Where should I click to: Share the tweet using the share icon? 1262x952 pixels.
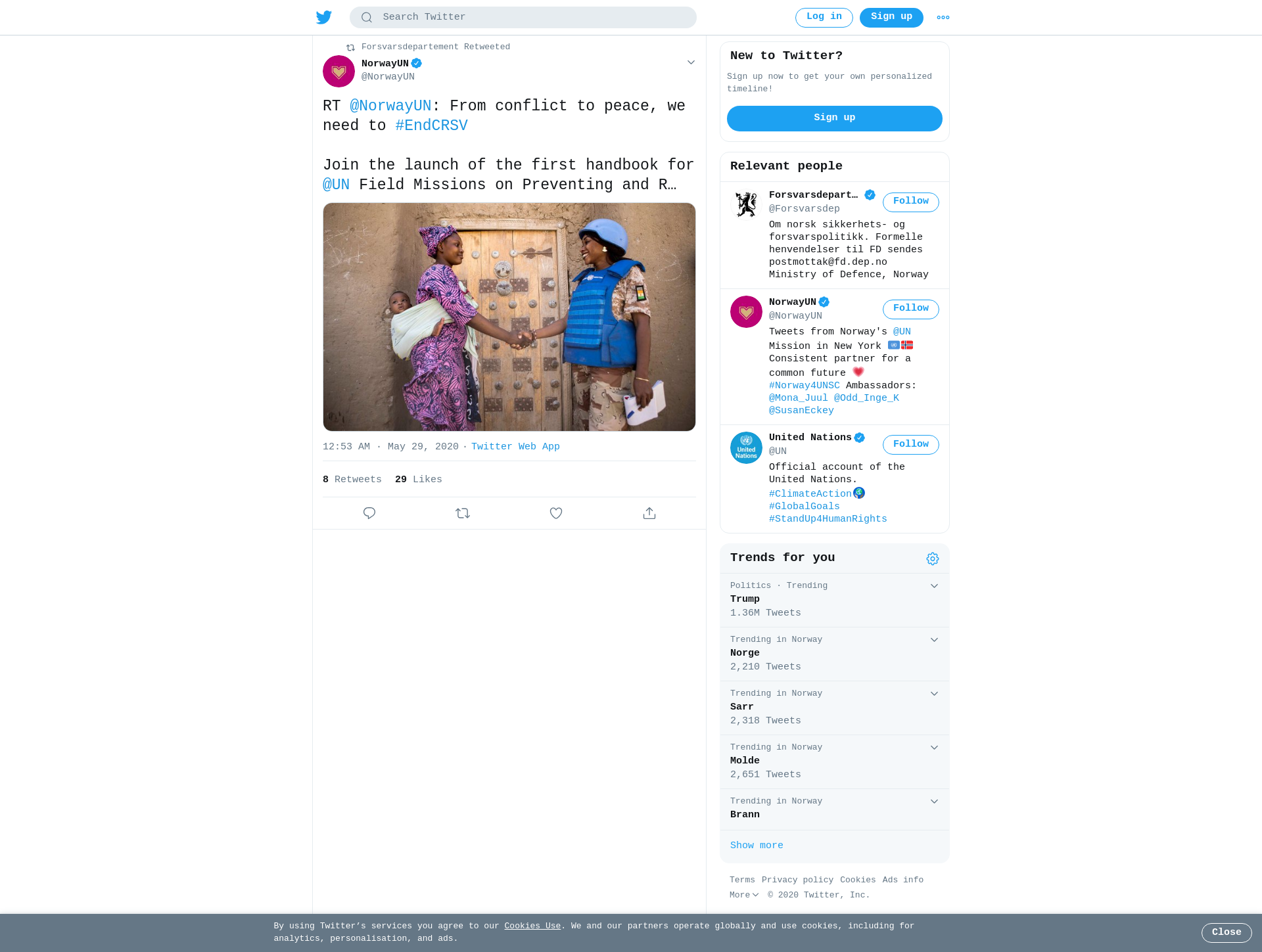click(x=649, y=513)
